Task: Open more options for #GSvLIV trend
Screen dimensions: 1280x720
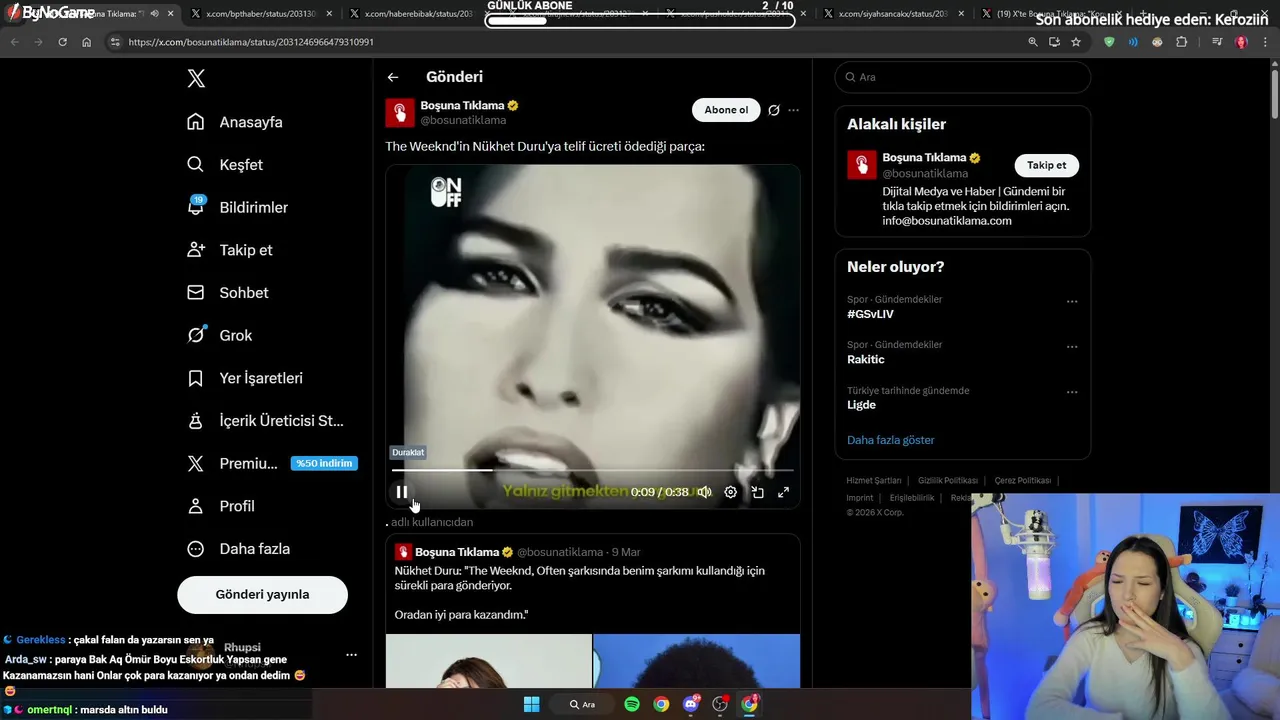Action: 1072,301
